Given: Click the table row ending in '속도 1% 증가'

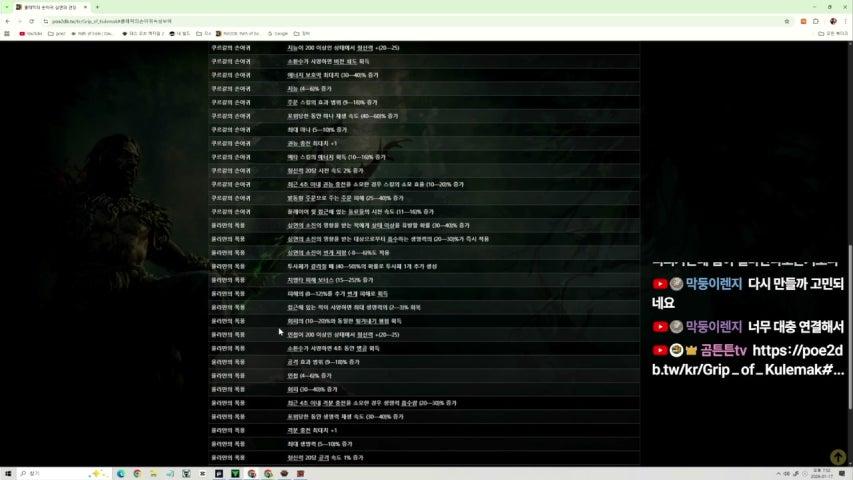Looking at the screenshot, I should 424,458.
